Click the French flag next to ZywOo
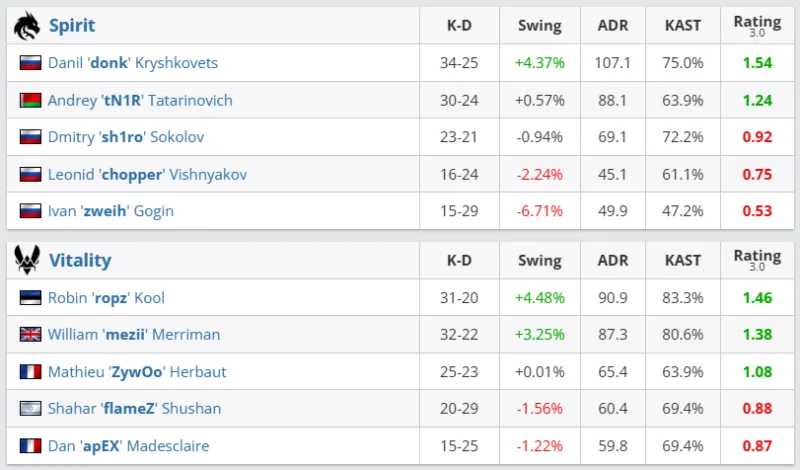800x470 pixels. 30,372
